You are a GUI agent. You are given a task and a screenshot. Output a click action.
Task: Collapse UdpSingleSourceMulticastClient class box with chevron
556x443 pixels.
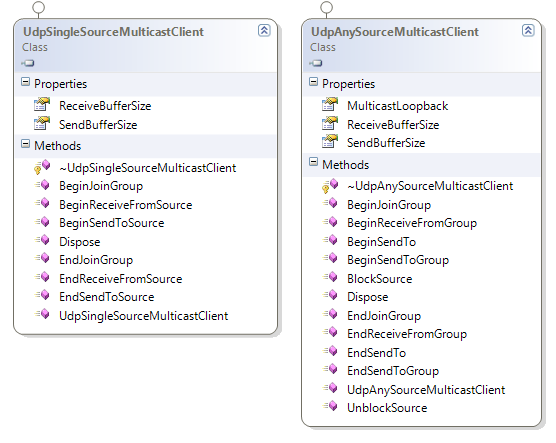pyautogui.click(x=264, y=31)
